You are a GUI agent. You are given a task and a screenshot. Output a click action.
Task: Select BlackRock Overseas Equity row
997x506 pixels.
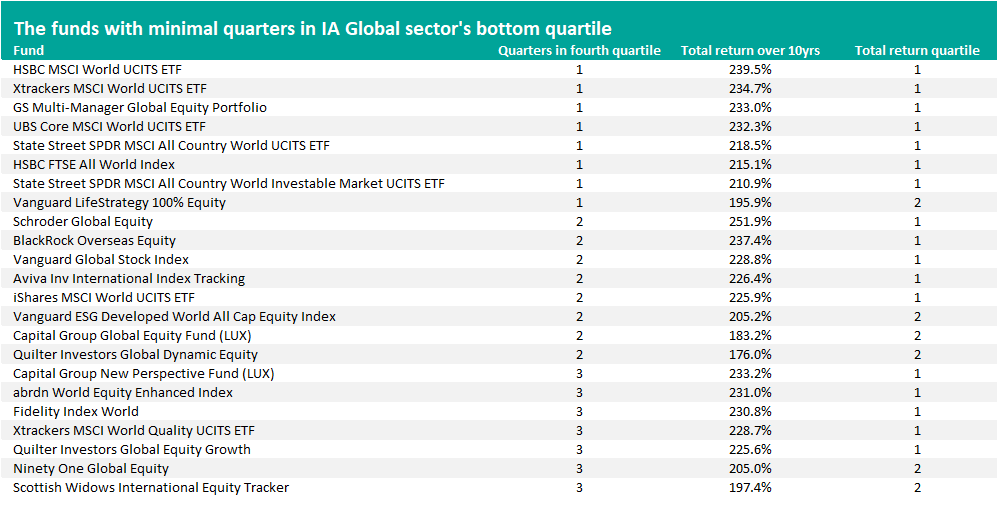pyautogui.click(x=94, y=240)
